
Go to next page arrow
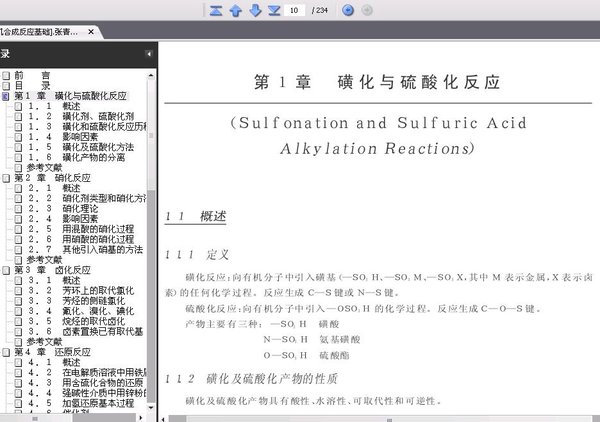pyautogui.click(x=255, y=10)
